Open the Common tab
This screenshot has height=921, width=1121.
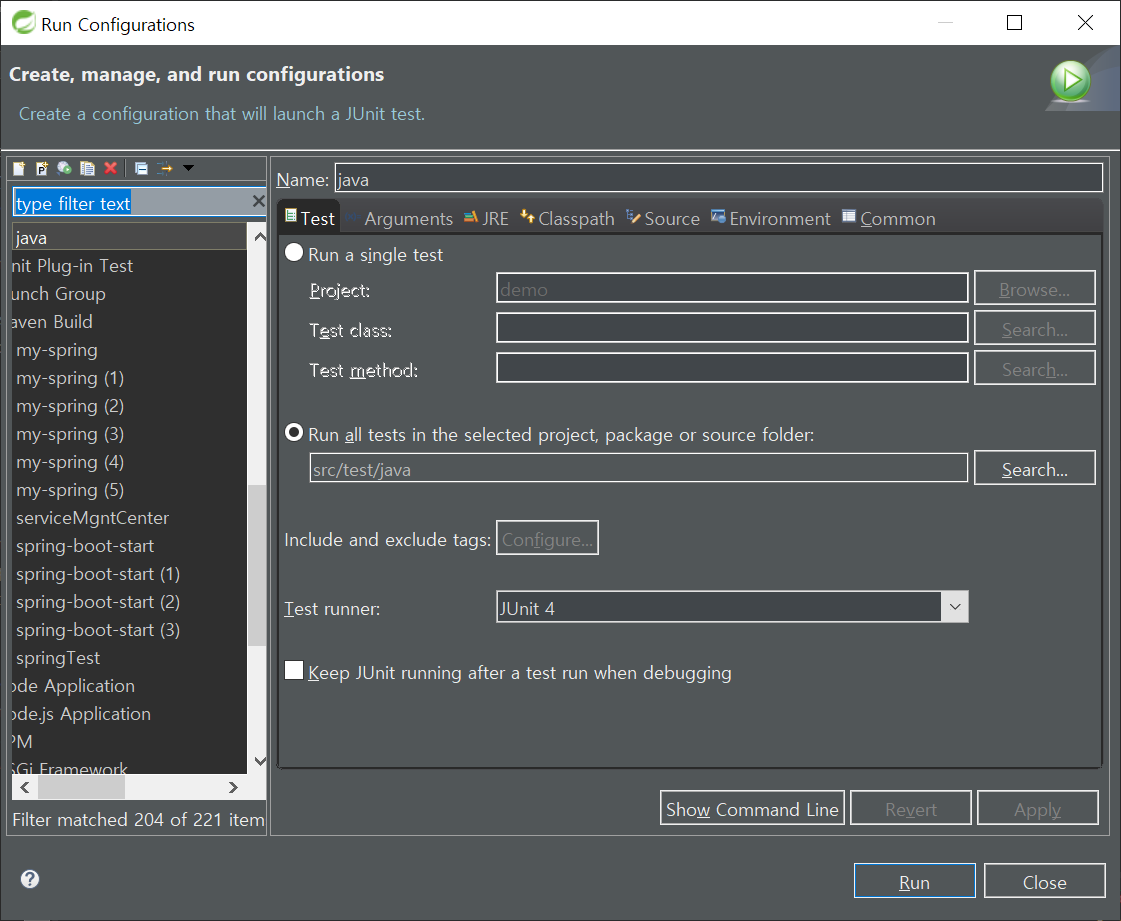coord(889,218)
